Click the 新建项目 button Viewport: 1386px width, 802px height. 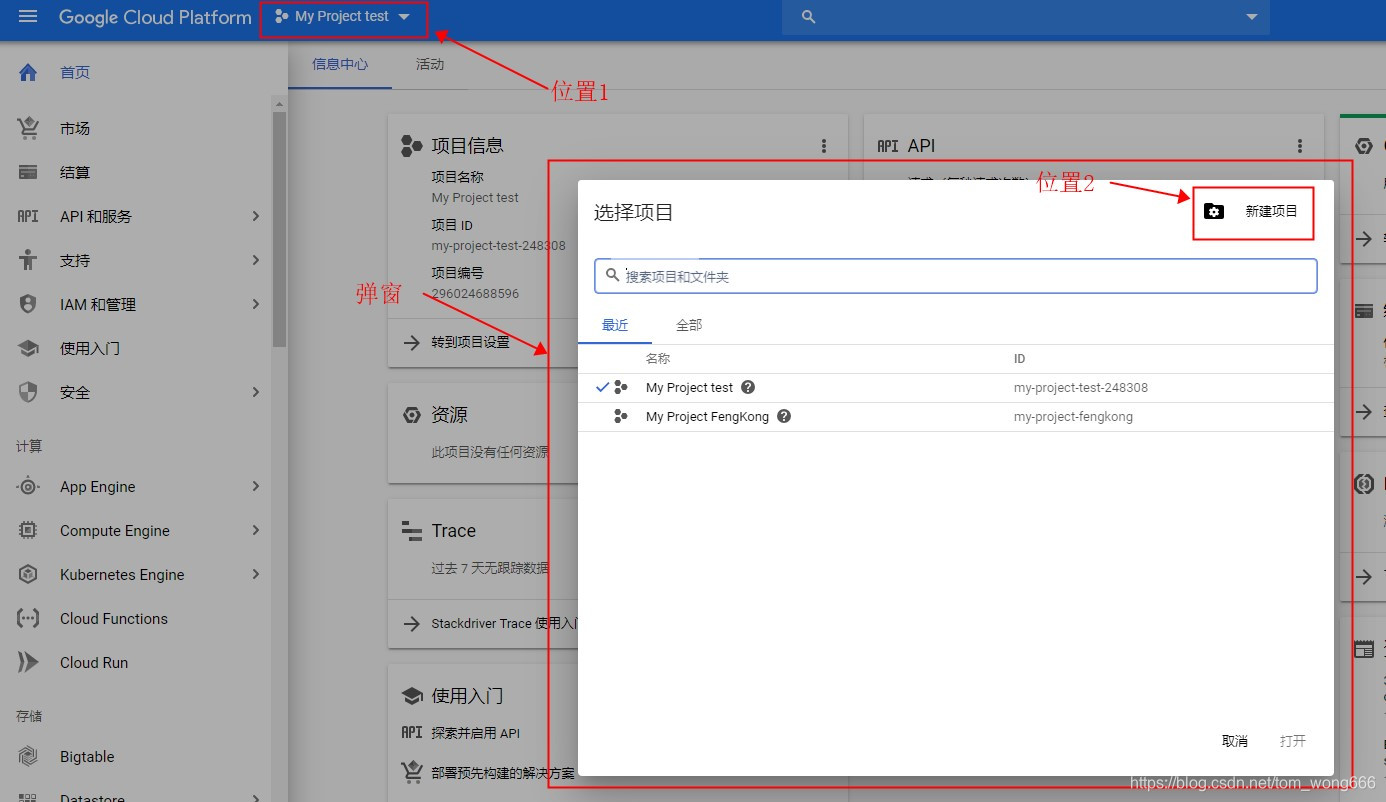point(1253,212)
